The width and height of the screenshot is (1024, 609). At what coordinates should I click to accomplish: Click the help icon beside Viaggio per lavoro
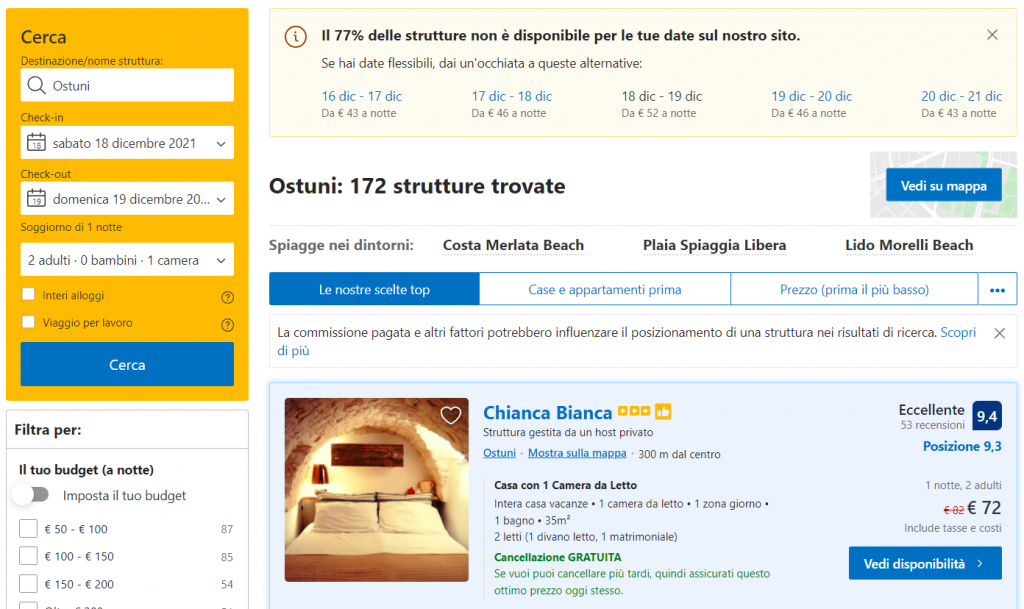click(x=227, y=324)
